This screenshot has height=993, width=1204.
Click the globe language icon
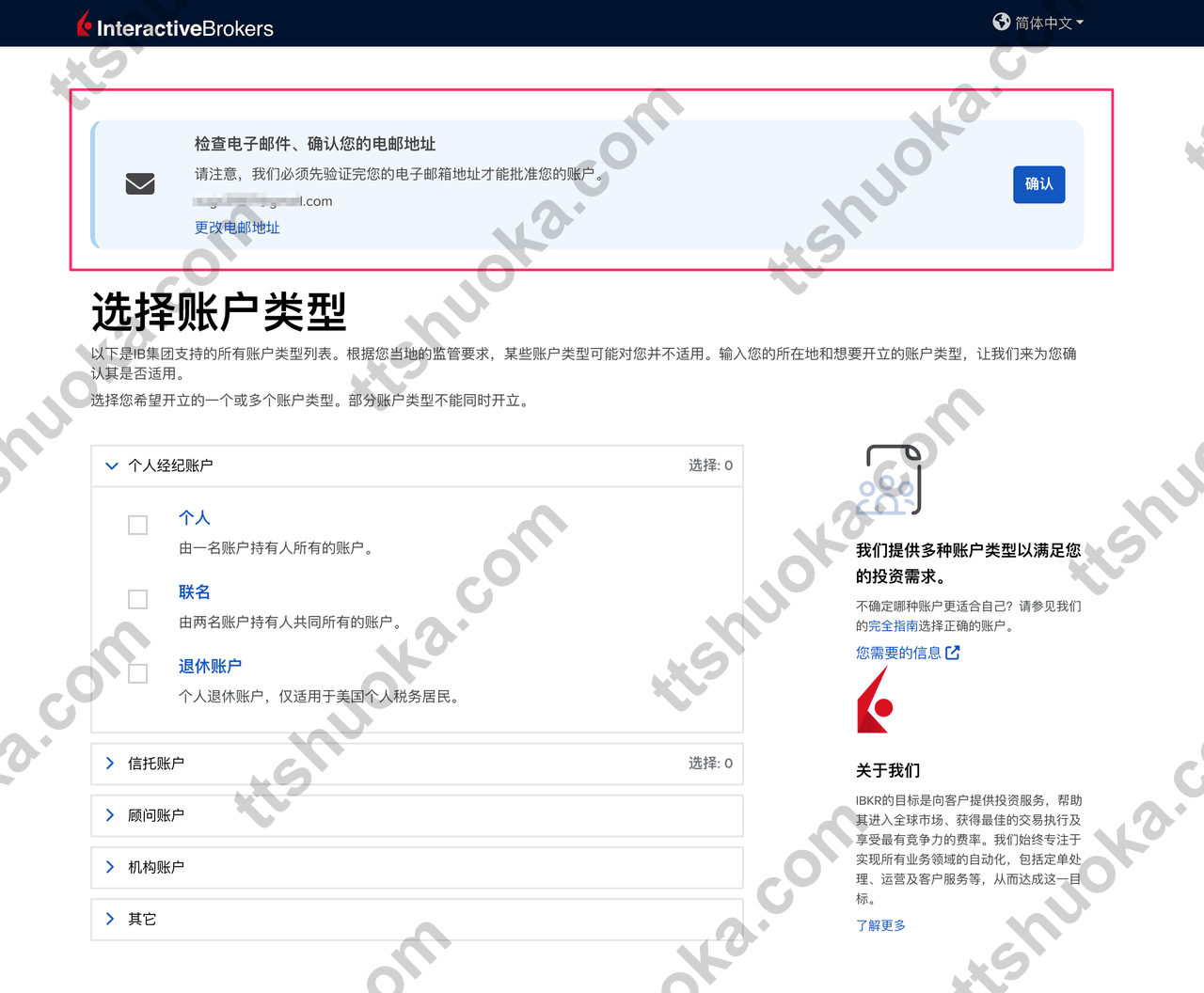(x=1002, y=22)
